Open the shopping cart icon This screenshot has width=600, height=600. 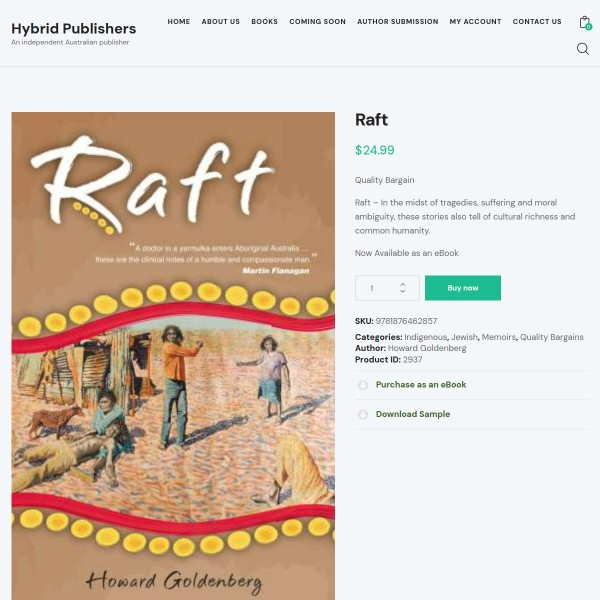[x=585, y=23]
